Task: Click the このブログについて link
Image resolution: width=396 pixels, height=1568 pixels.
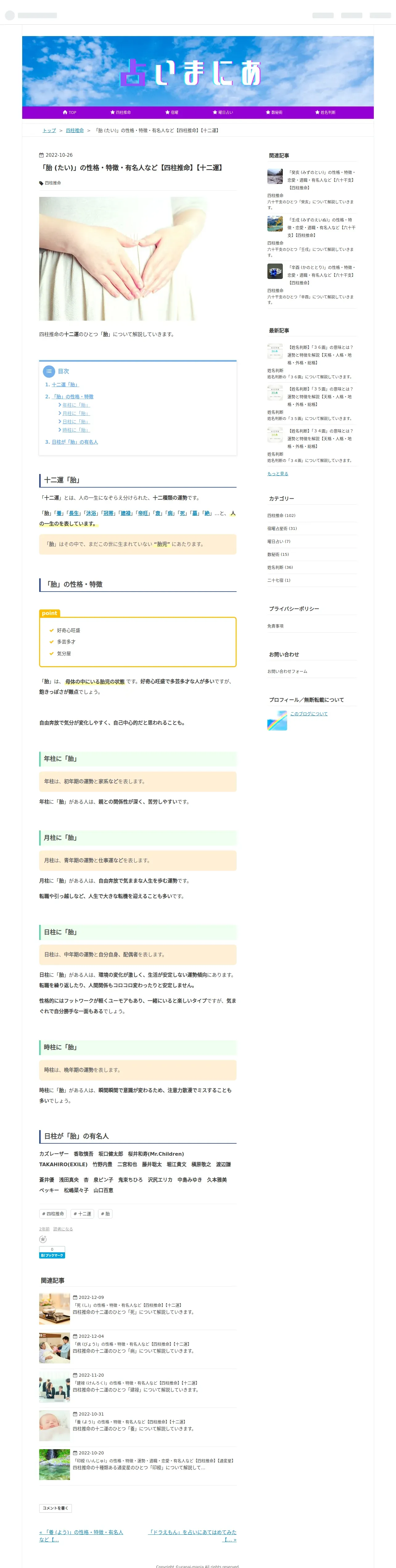Action: (308, 714)
